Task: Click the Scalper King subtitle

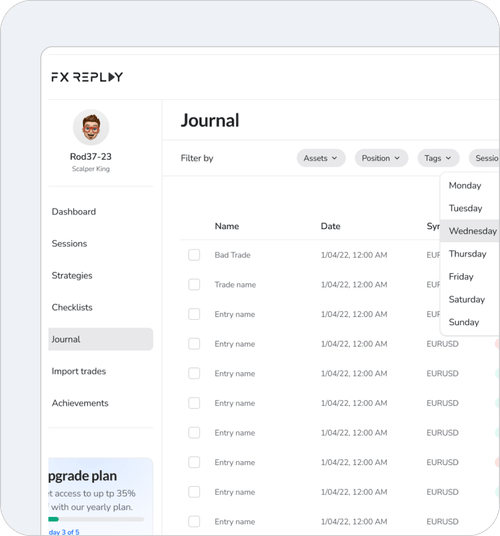Action: 91,169
